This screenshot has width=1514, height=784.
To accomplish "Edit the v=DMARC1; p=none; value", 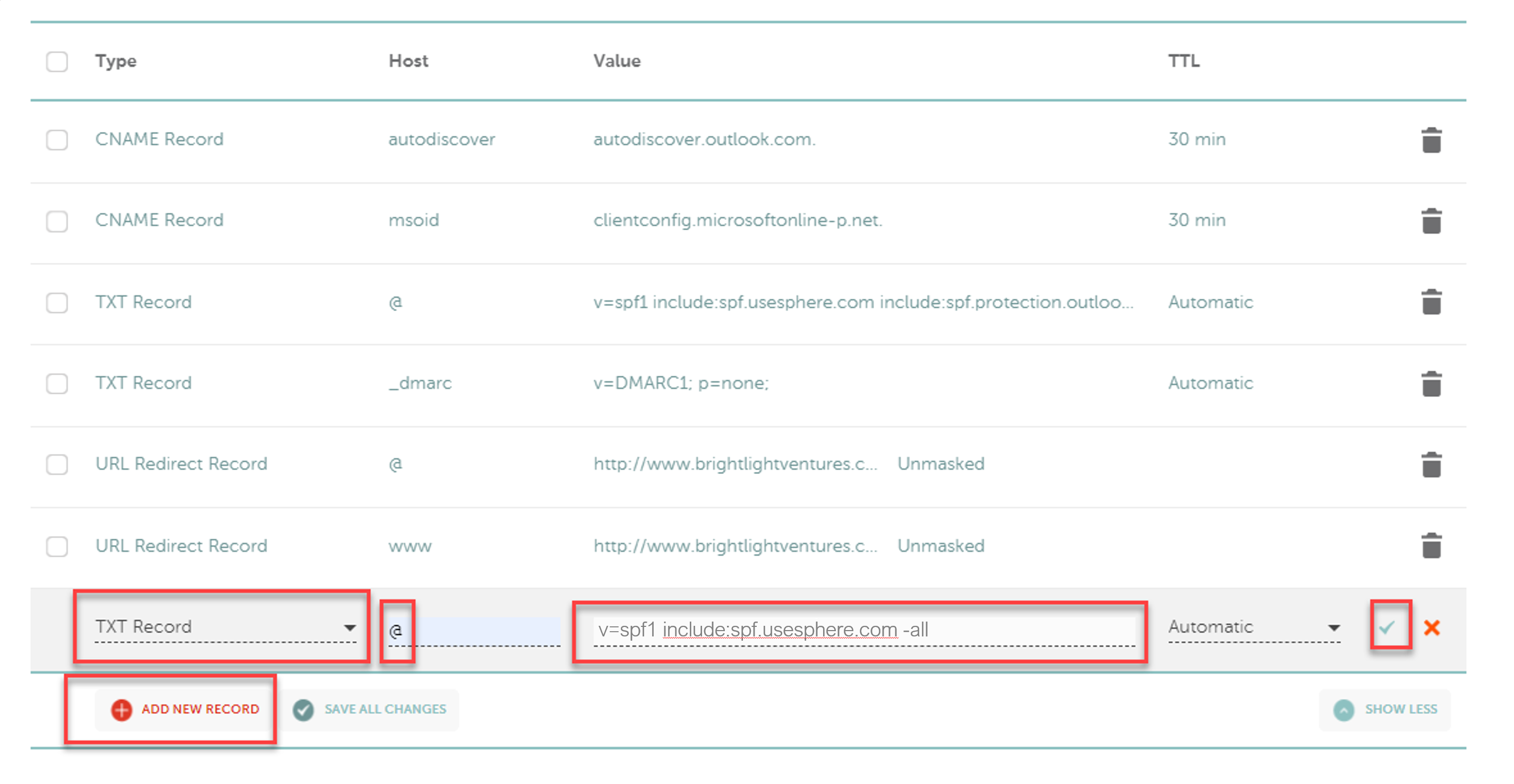I will coord(681,383).
